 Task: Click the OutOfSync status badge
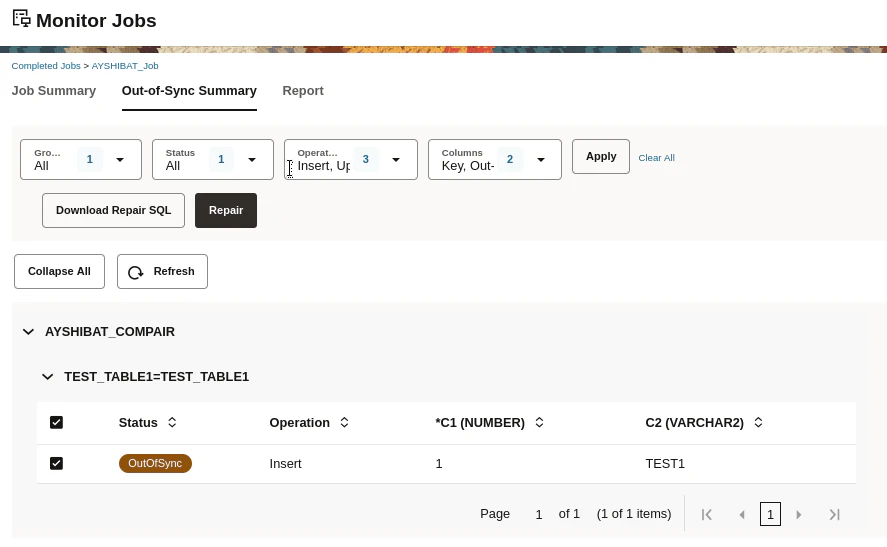click(155, 463)
